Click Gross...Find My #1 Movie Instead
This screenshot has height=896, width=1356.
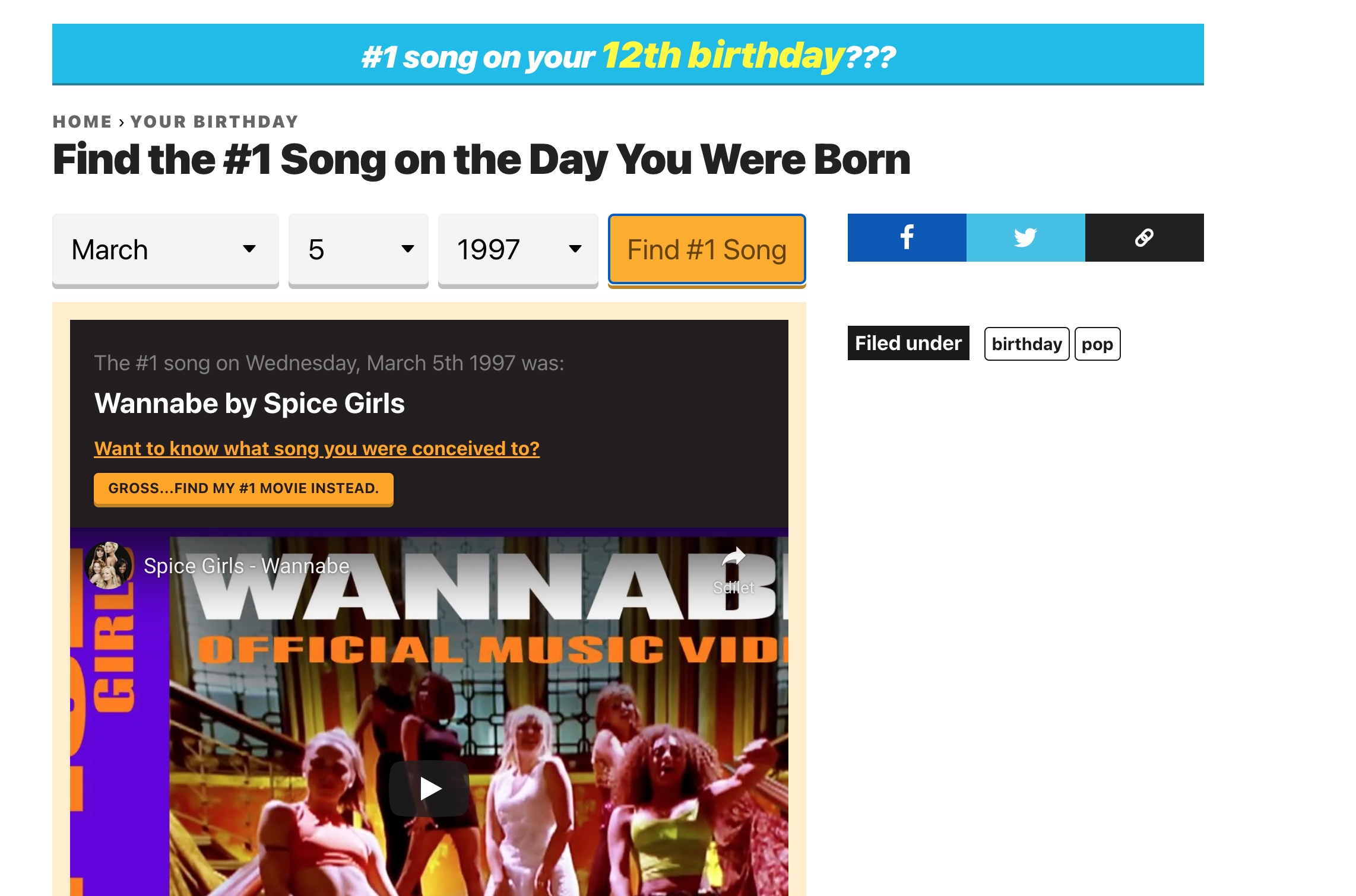243,488
